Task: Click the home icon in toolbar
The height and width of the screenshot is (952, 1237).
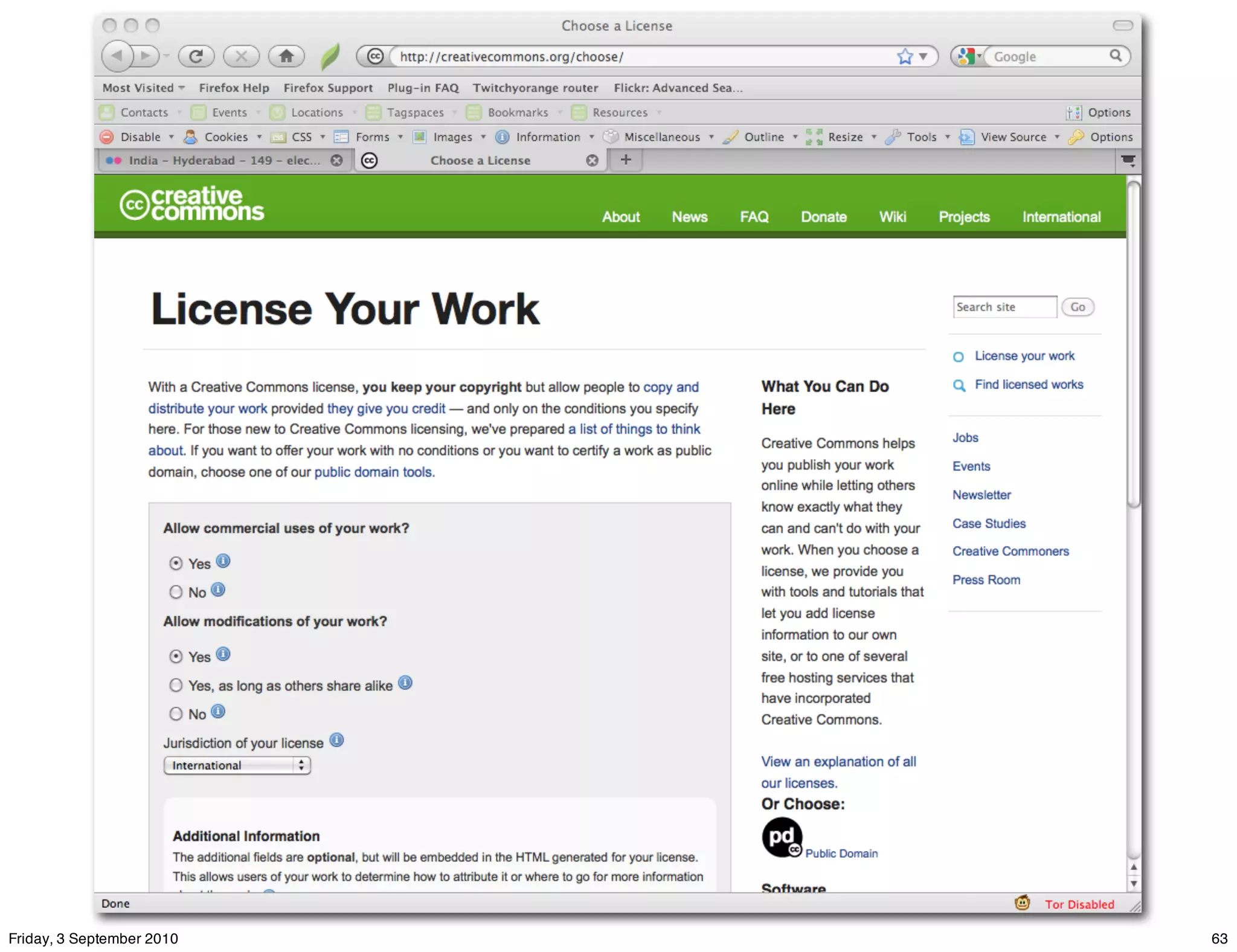Action: click(286, 57)
